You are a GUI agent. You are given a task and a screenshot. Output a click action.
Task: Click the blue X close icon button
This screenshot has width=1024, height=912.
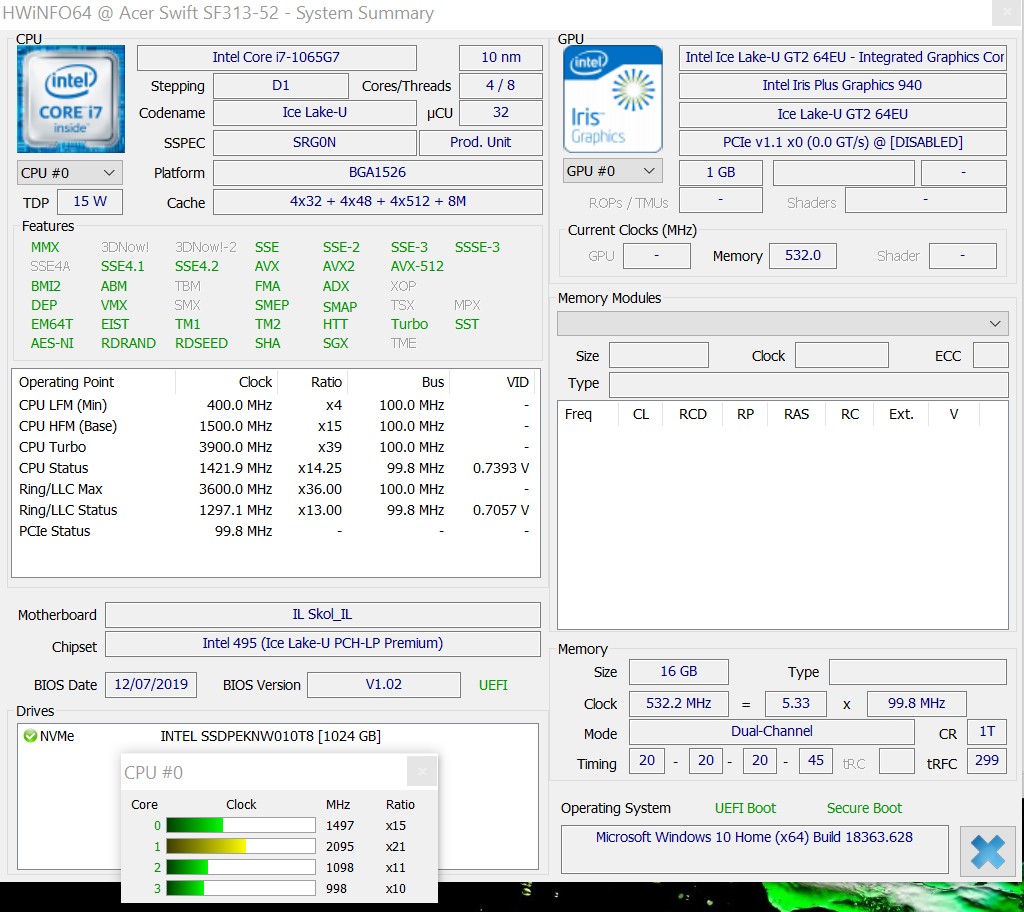987,851
